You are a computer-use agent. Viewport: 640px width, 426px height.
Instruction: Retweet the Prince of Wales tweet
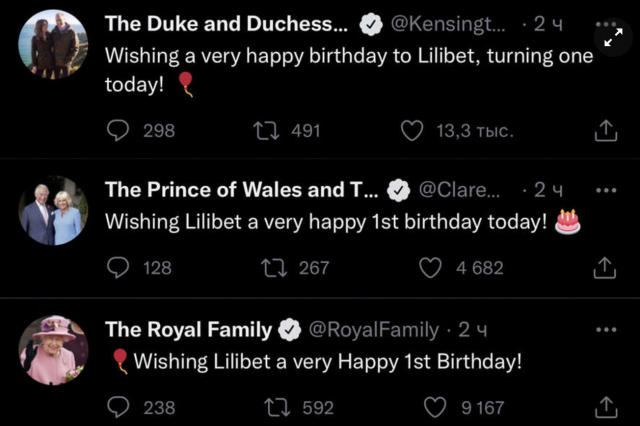point(272,268)
